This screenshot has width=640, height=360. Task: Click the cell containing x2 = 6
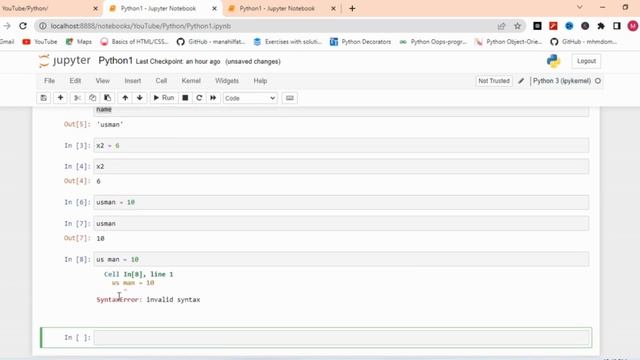[x=341, y=145]
